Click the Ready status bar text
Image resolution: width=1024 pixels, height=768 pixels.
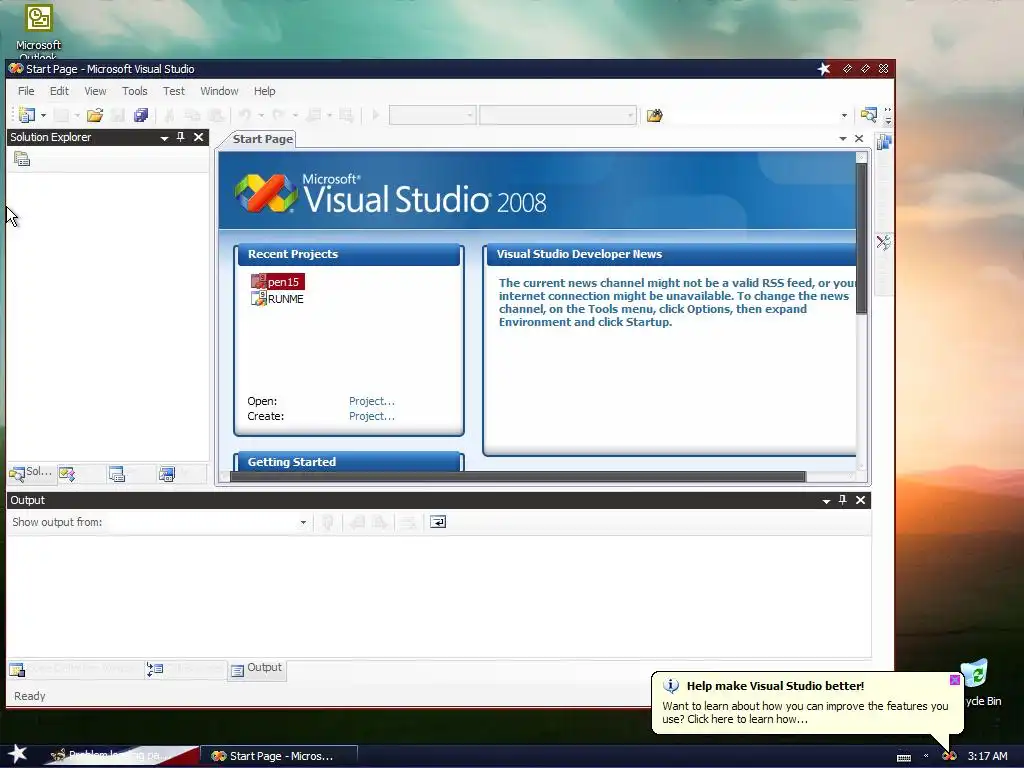point(30,696)
